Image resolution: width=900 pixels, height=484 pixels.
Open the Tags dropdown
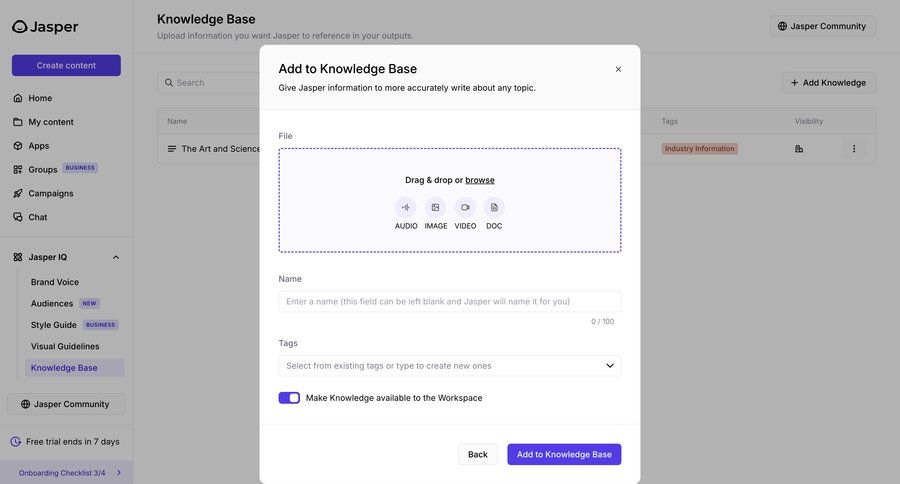(449, 366)
